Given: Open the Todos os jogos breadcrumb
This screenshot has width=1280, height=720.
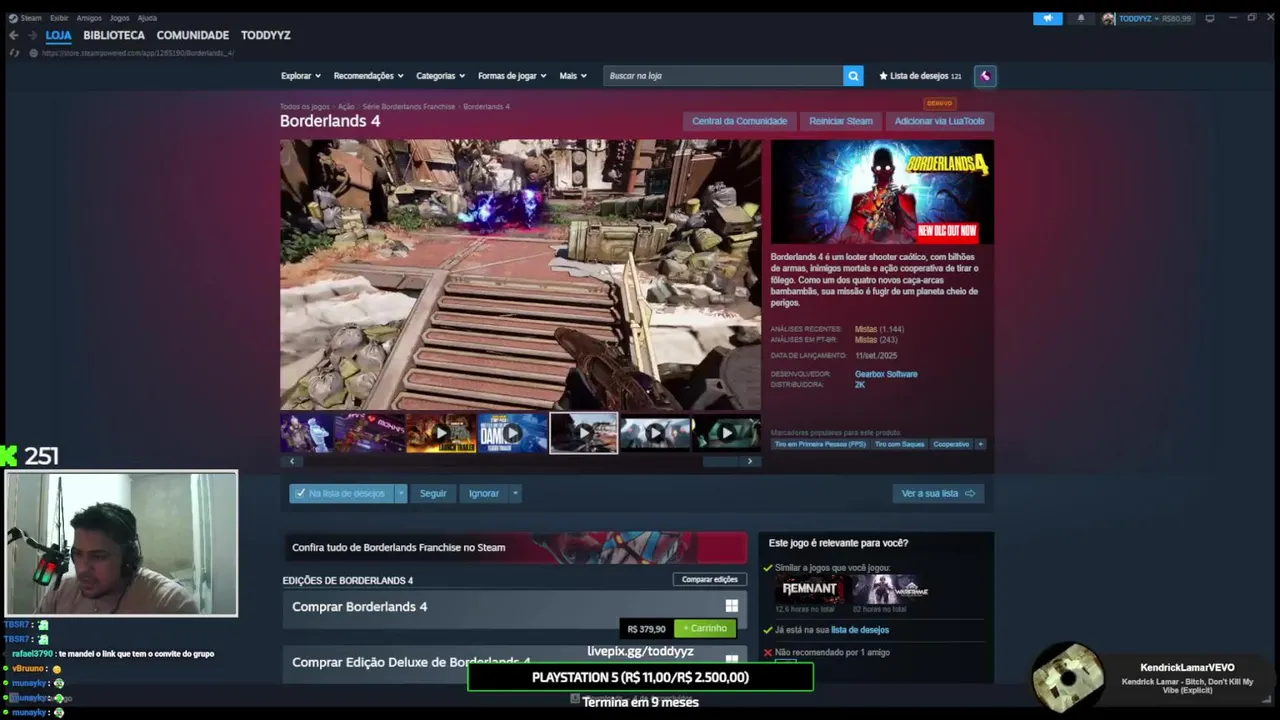Looking at the screenshot, I should [x=305, y=106].
